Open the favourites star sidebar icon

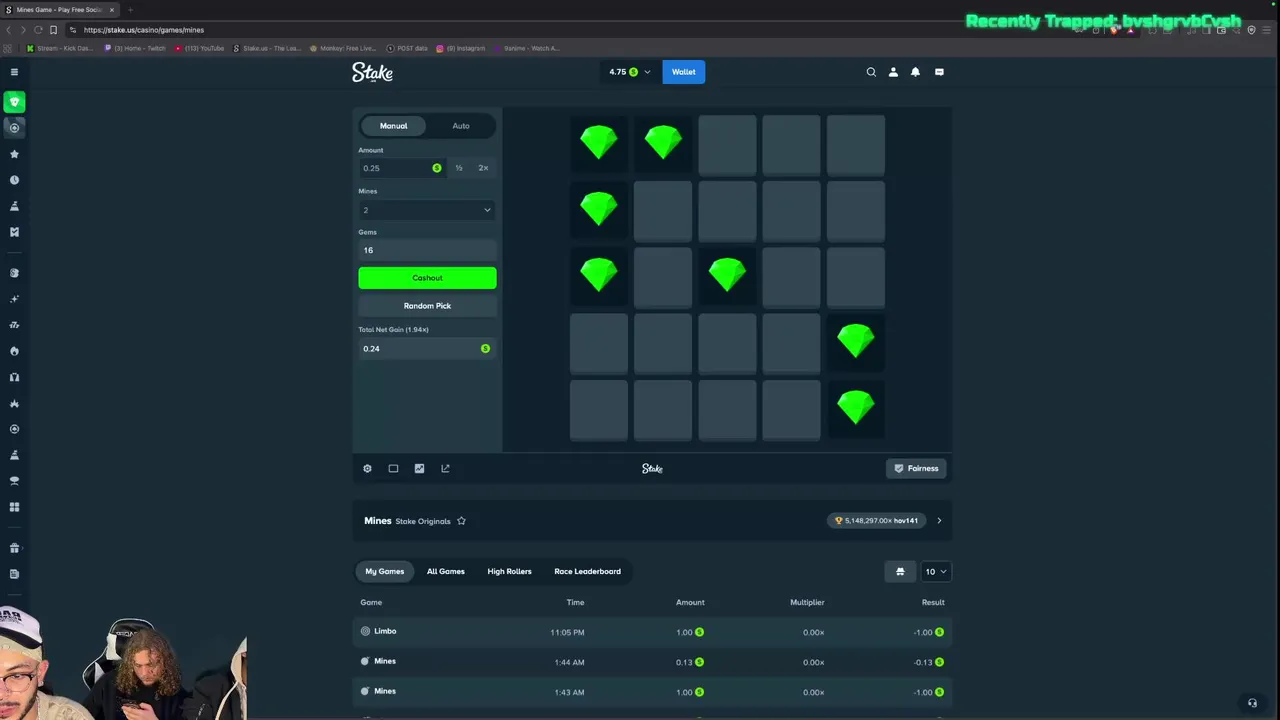(x=14, y=154)
